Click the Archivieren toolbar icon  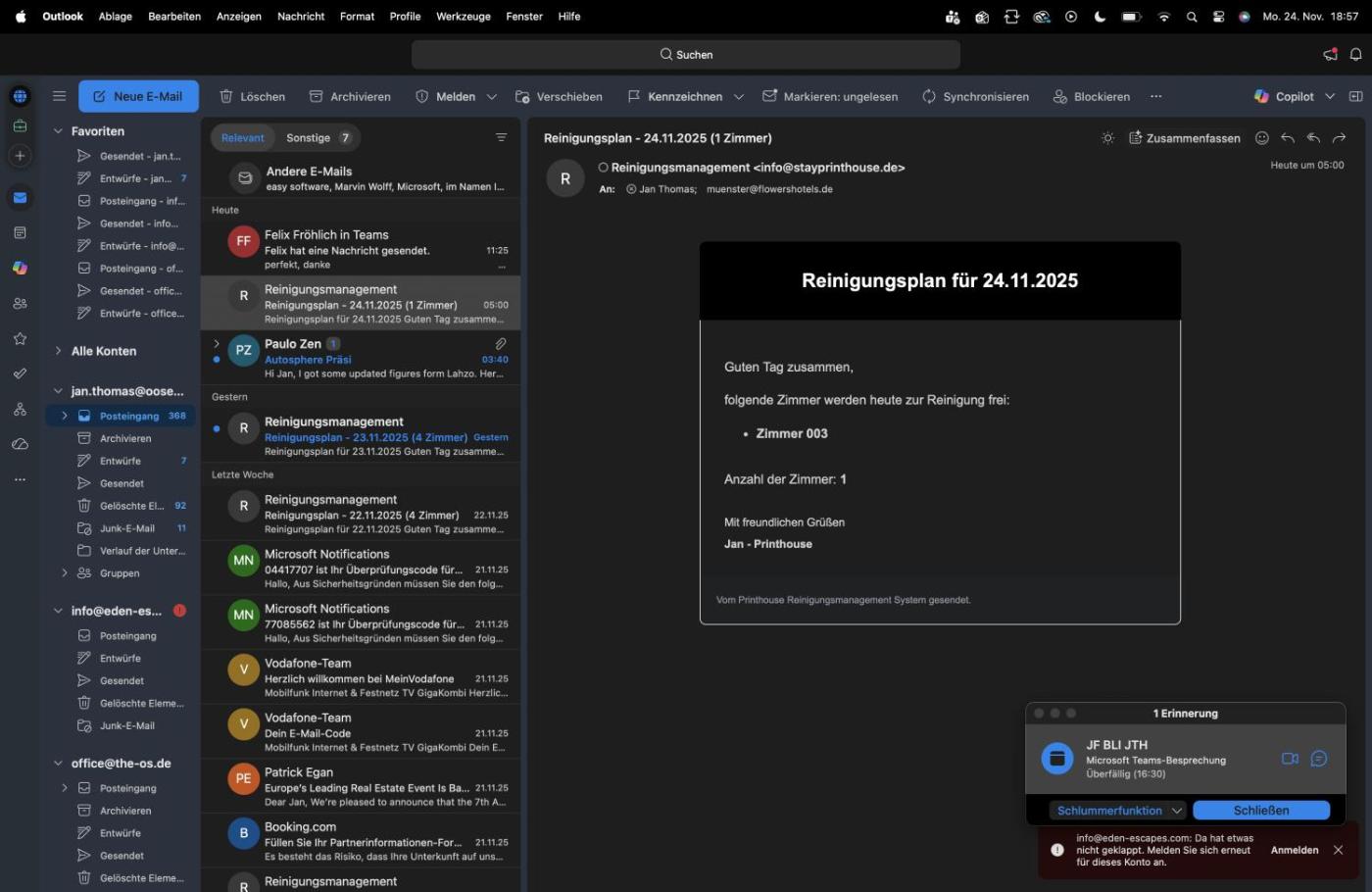tap(317, 96)
